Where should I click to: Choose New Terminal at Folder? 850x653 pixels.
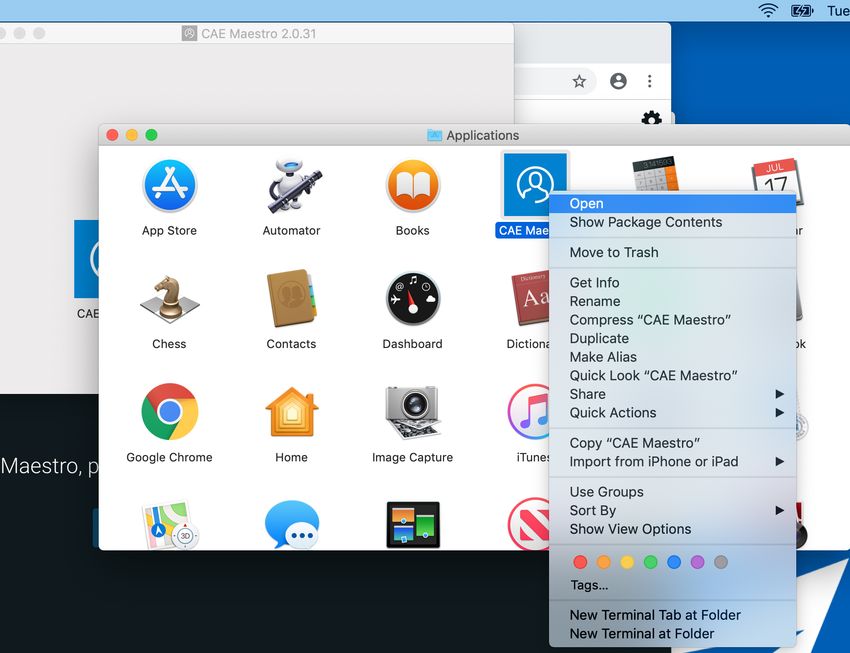672,633
